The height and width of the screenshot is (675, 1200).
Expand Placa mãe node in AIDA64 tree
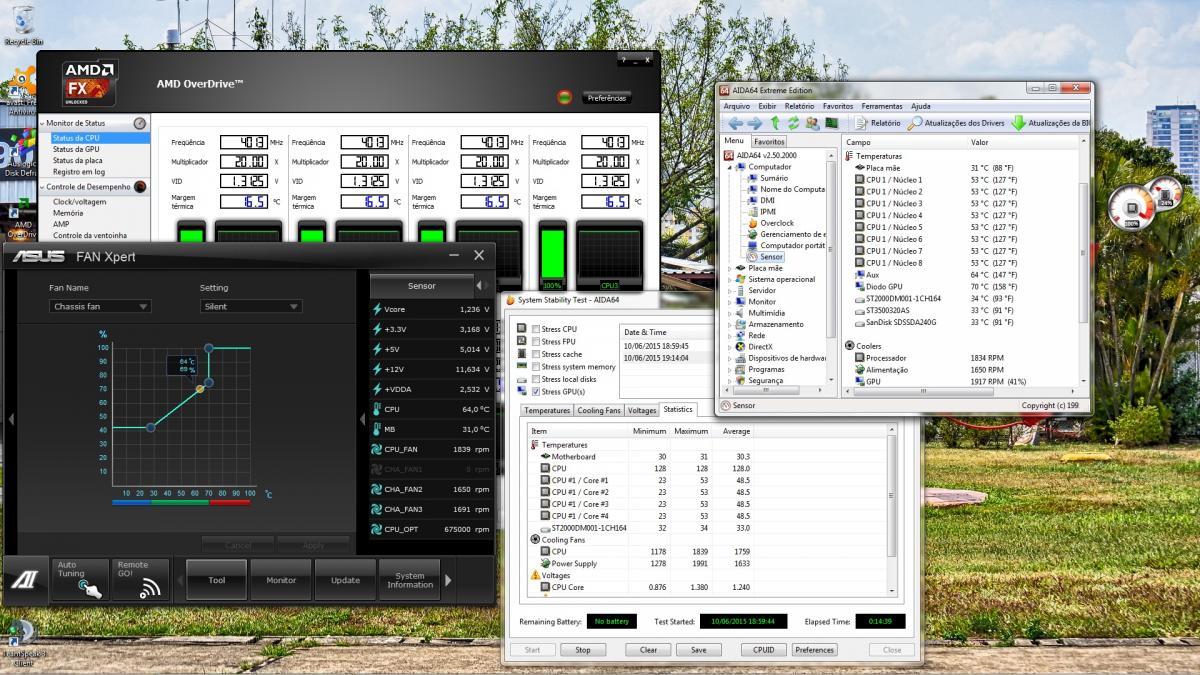729,268
